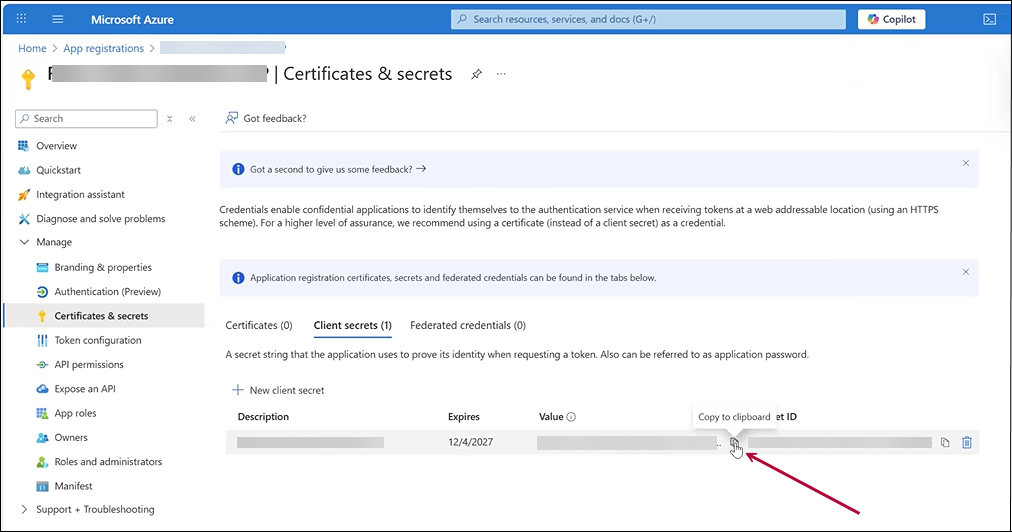Screen dimensions: 1012x532
Task: Open Quickstart in the sidebar
Action: click(58, 170)
